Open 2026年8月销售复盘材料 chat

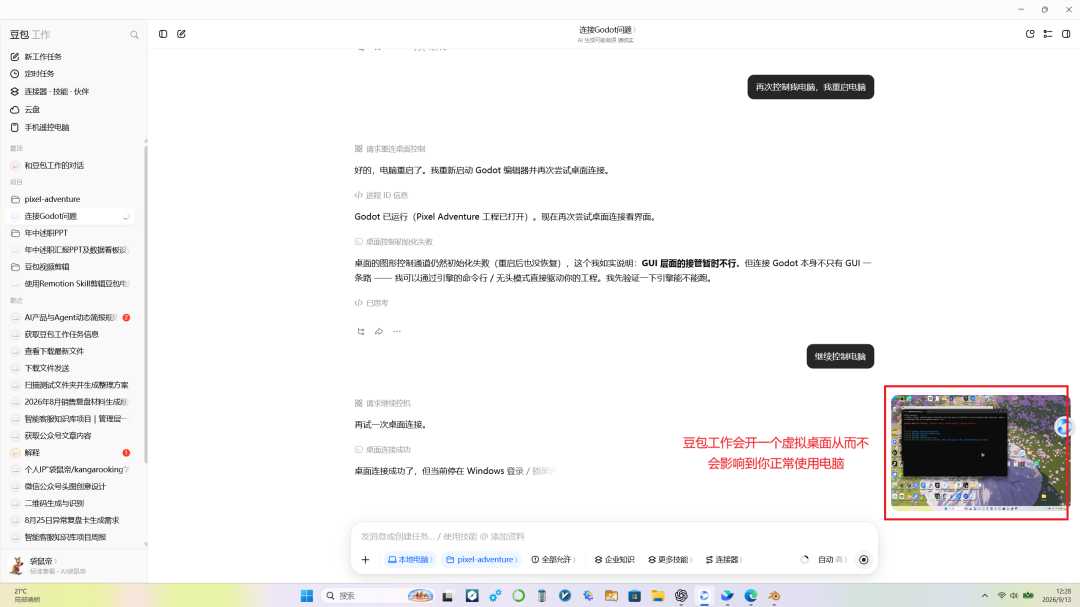coord(72,402)
